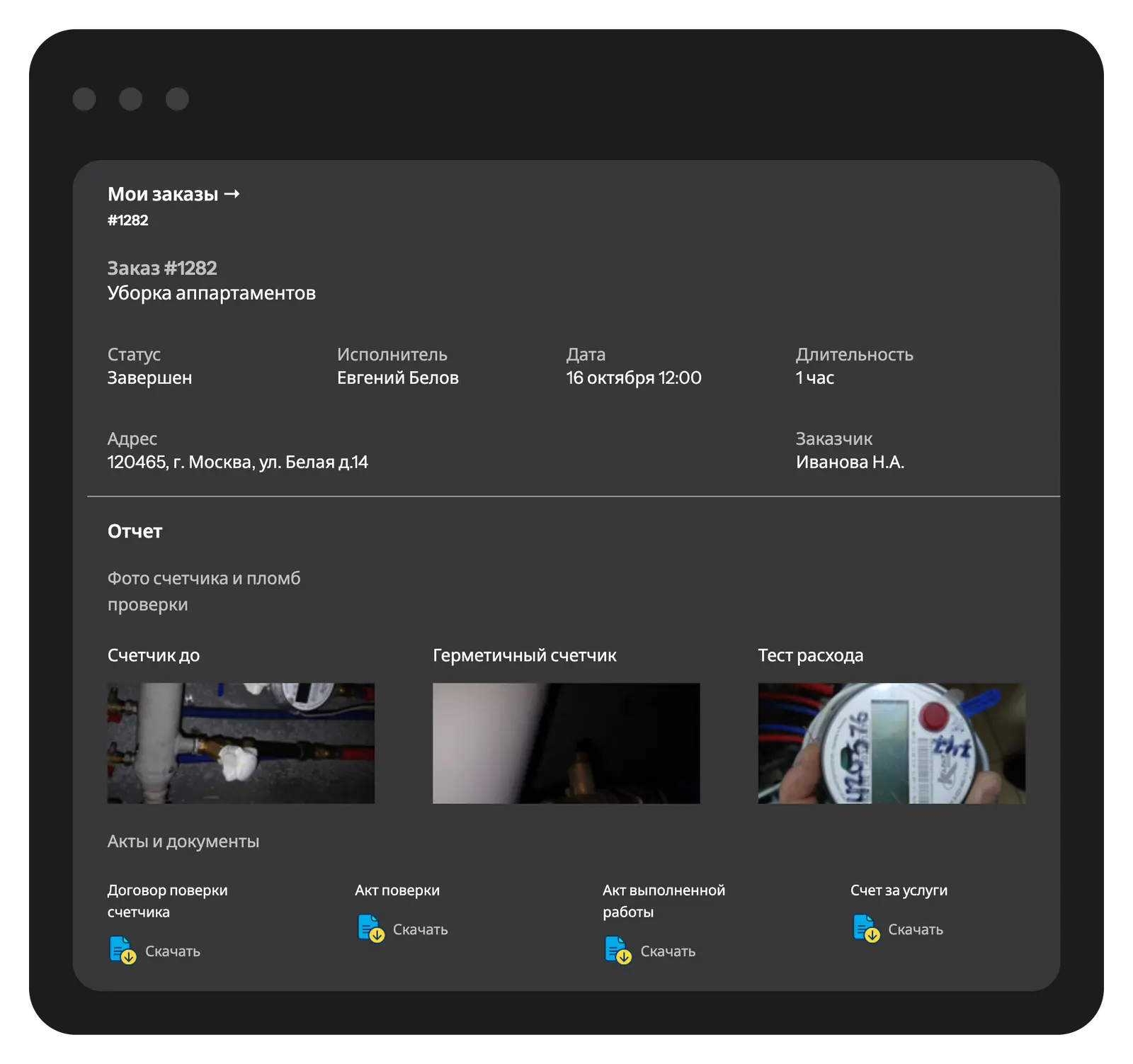Select the #1282 breadcrumb item
1133x1064 pixels.
tap(128, 220)
